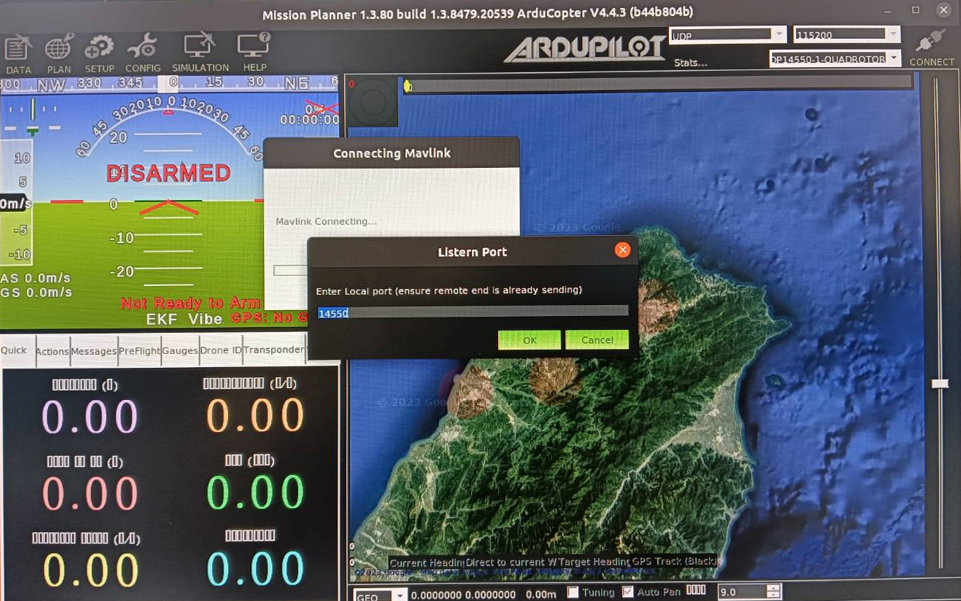Click the local port input field
The height and width of the screenshot is (601, 961).
[472, 313]
